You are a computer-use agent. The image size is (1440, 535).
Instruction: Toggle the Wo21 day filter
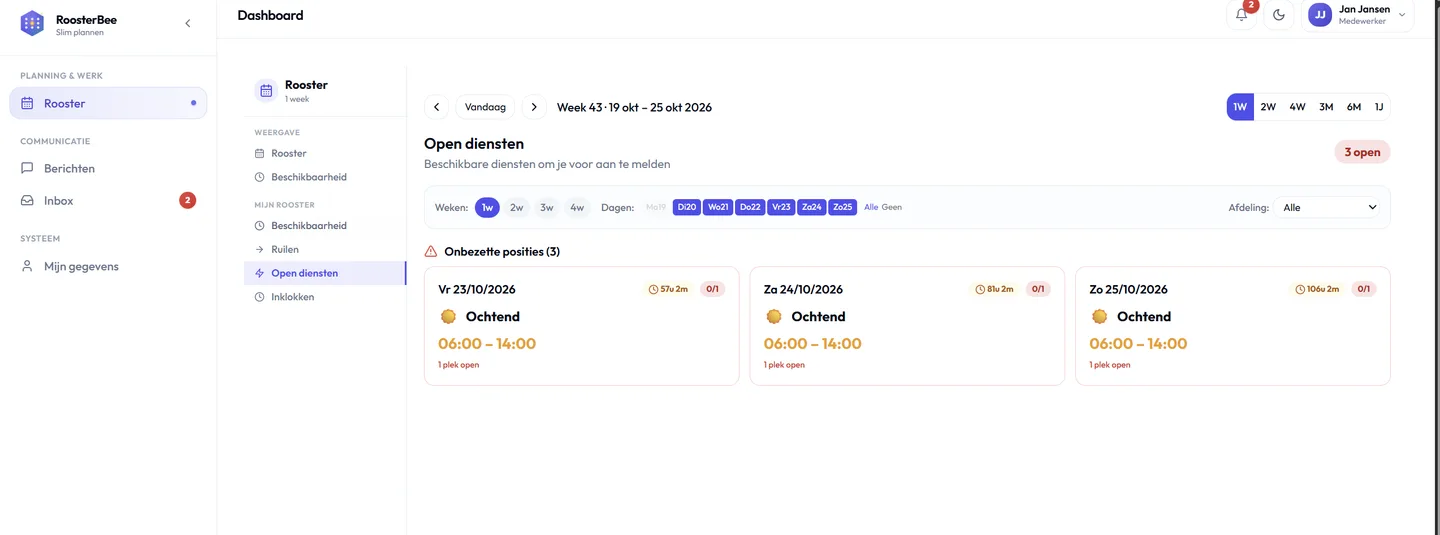pyautogui.click(x=718, y=207)
